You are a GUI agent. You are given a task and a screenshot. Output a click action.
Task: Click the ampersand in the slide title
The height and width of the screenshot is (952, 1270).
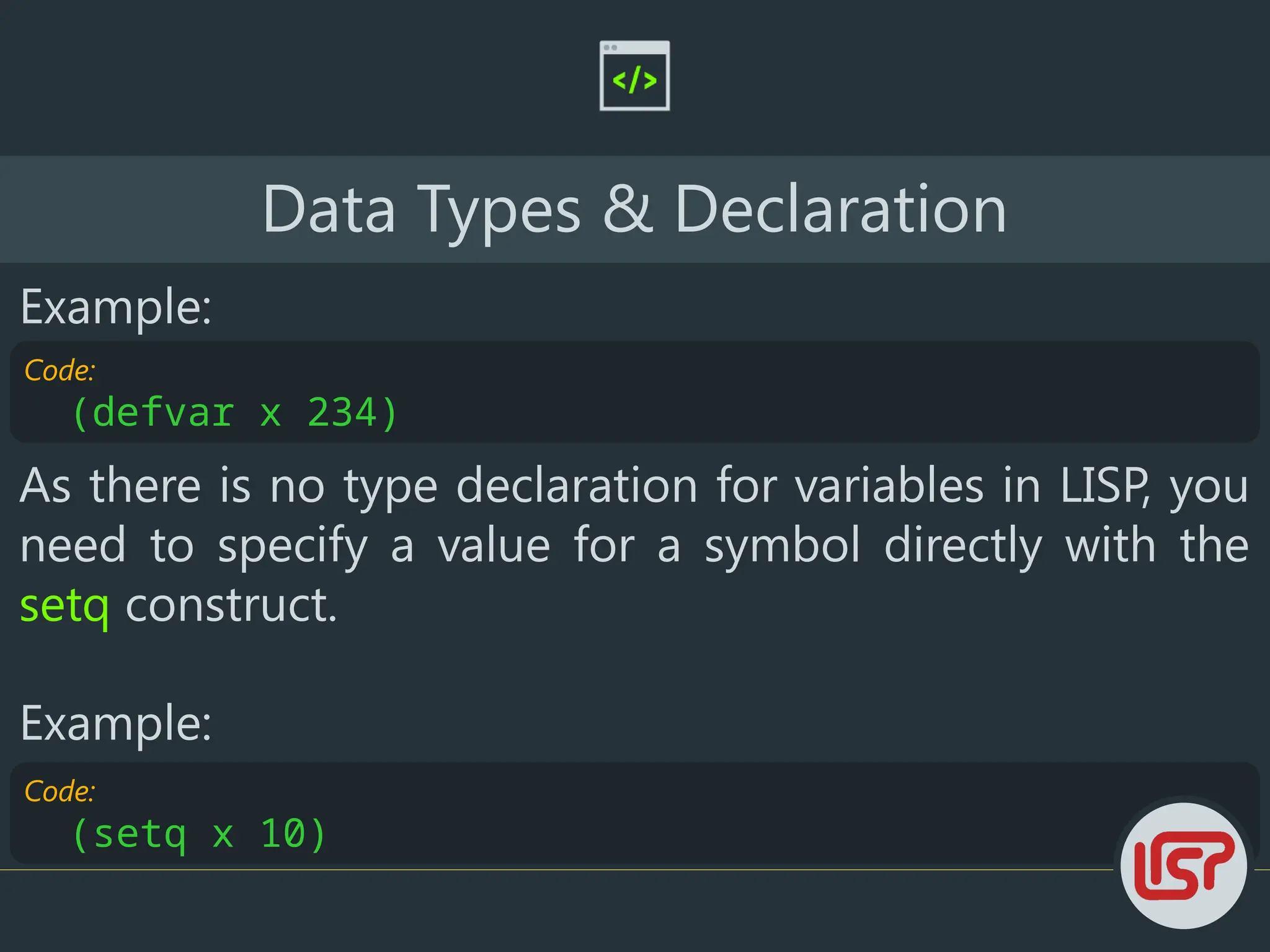pos(628,208)
